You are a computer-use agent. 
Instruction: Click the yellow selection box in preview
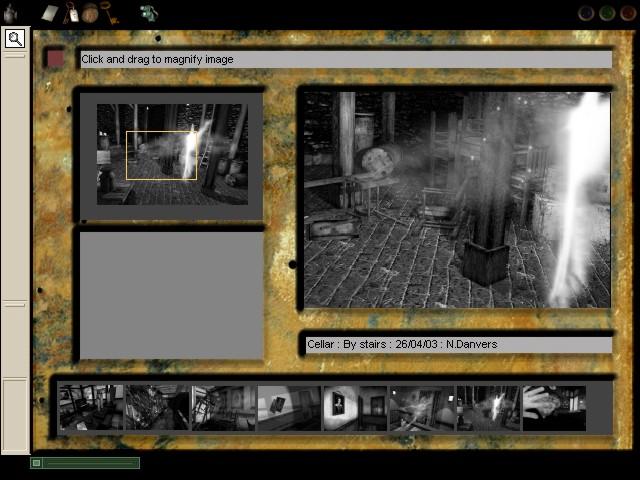[x=161, y=155]
